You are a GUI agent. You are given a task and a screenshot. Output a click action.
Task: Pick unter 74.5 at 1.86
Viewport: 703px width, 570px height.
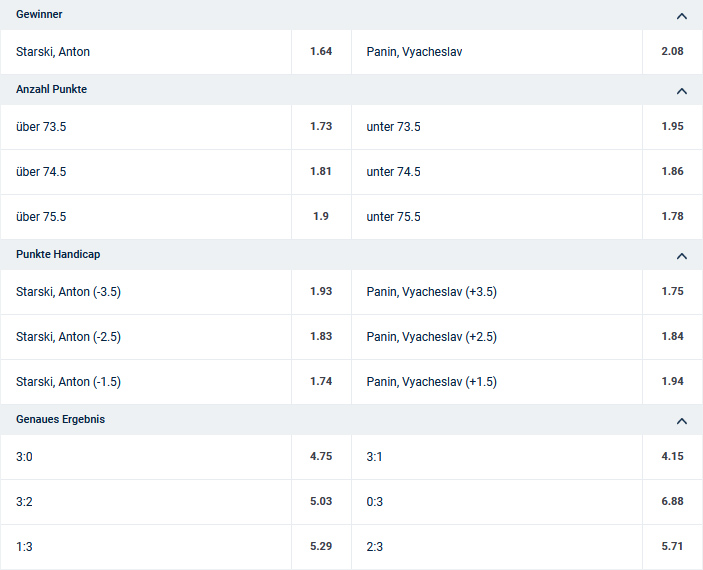coord(672,172)
